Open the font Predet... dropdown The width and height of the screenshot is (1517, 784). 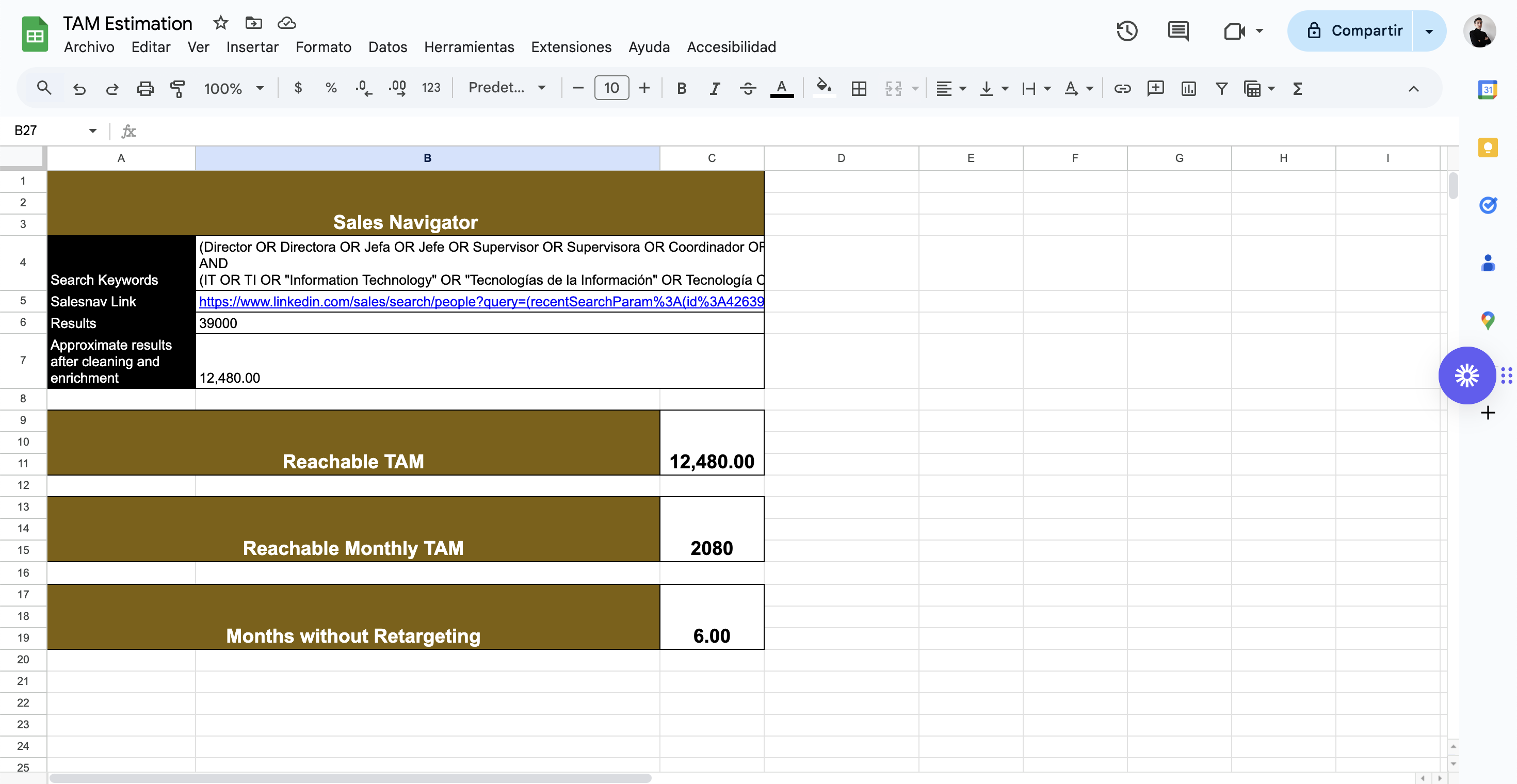[x=507, y=88]
